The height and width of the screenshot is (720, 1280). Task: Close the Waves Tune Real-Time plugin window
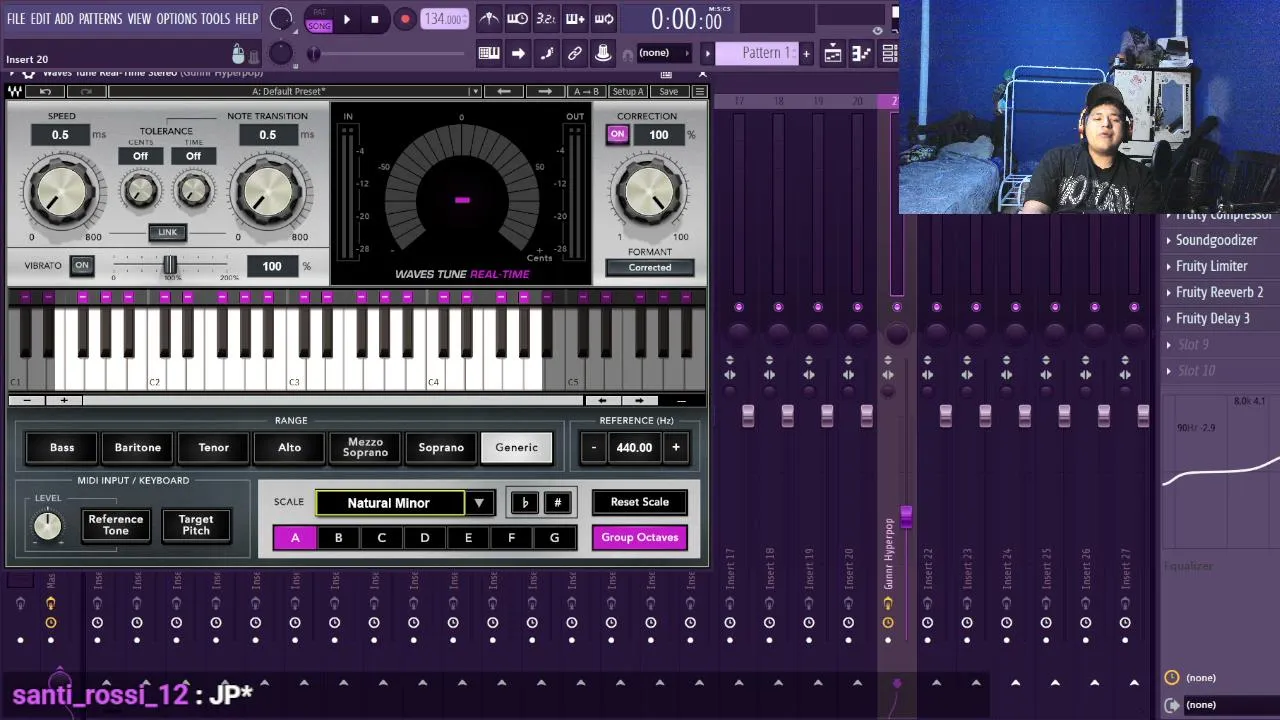pos(702,74)
